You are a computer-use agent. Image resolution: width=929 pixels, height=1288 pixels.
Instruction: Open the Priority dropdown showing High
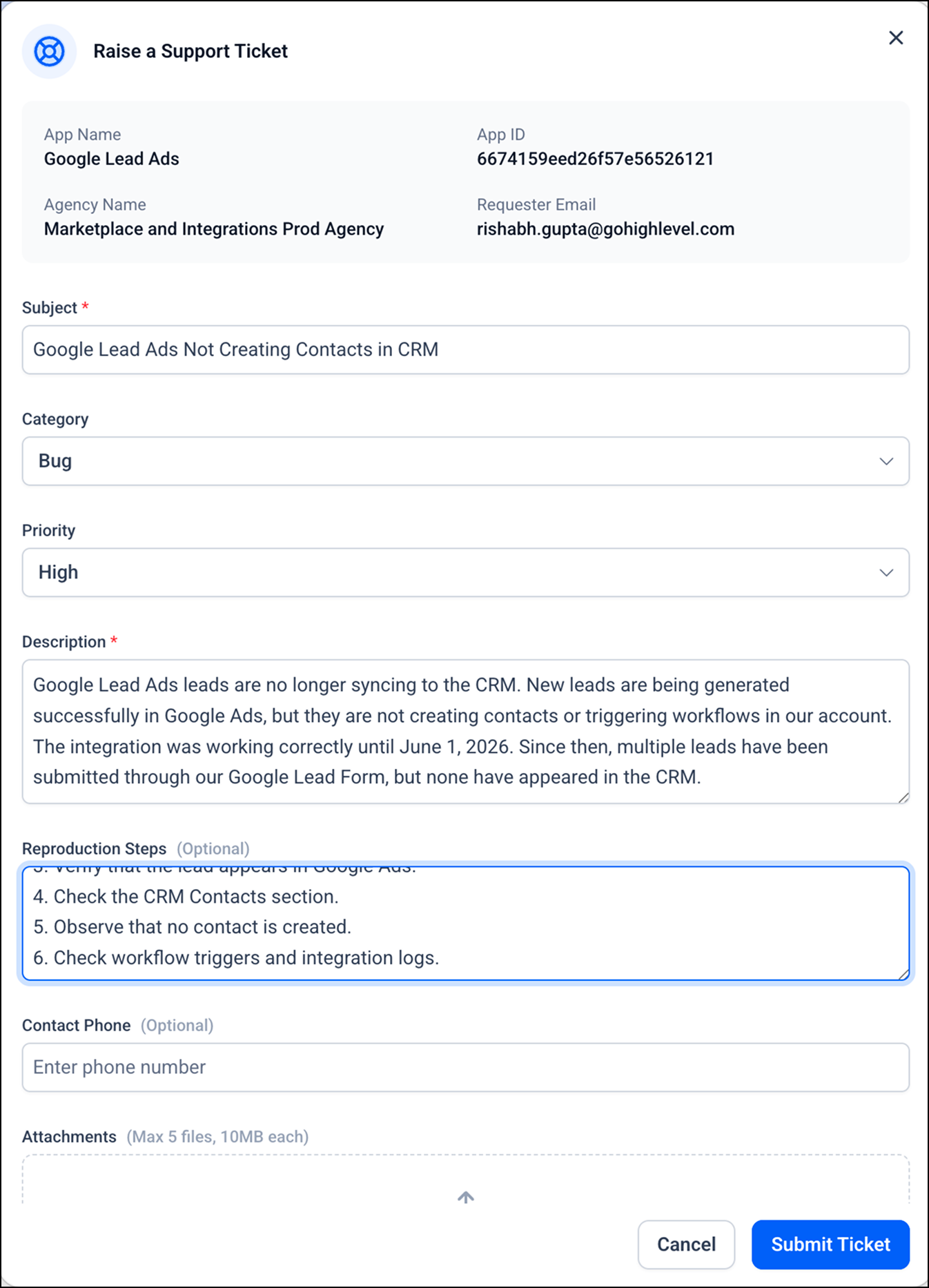tap(465, 572)
